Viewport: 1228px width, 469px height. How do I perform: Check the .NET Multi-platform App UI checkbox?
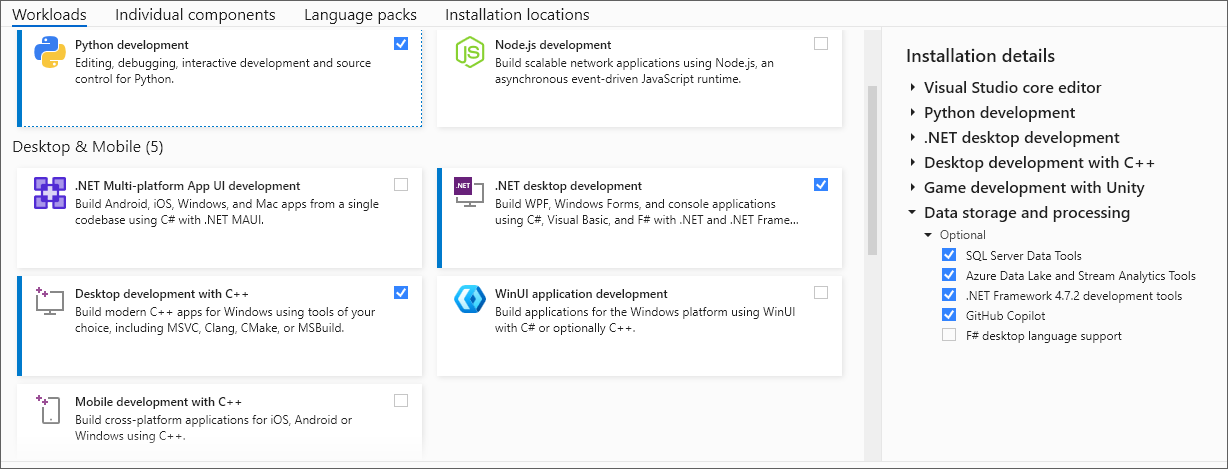[401, 185]
